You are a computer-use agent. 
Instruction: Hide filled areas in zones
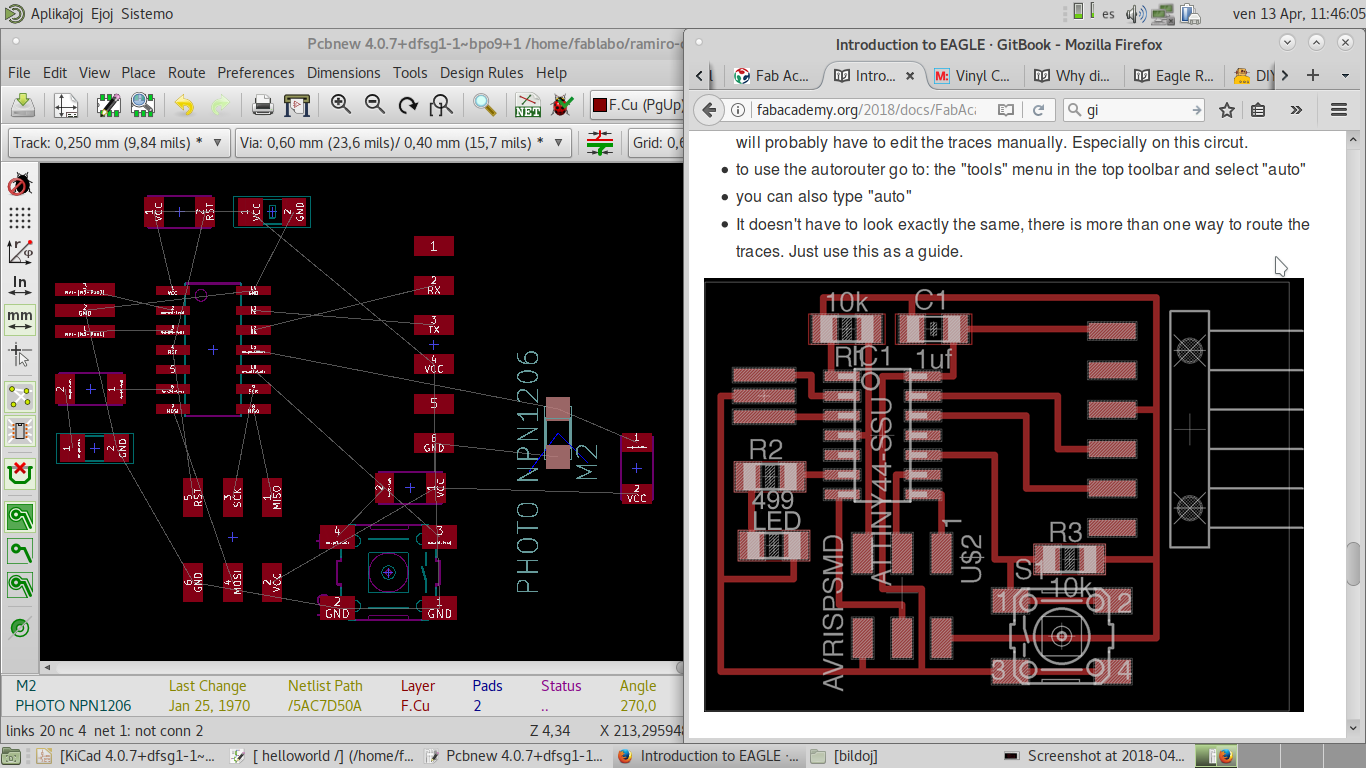[19, 550]
